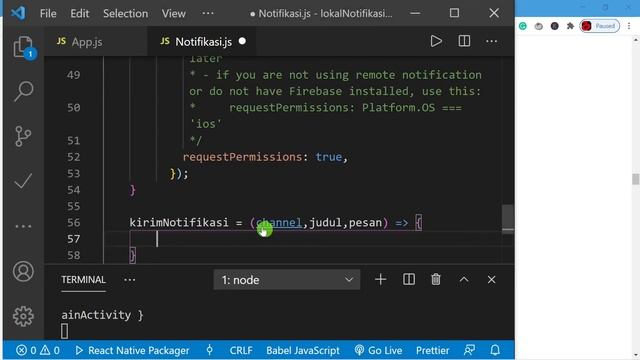640x360 pixels.
Task: Click the terminal output ainActivity }
Action: pos(102,315)
